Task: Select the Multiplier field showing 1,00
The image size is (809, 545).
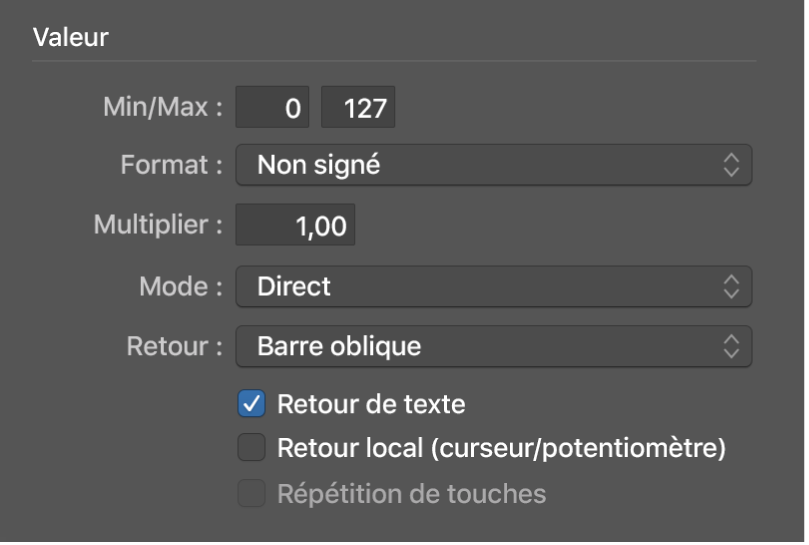Action: (x=295, y=226)
